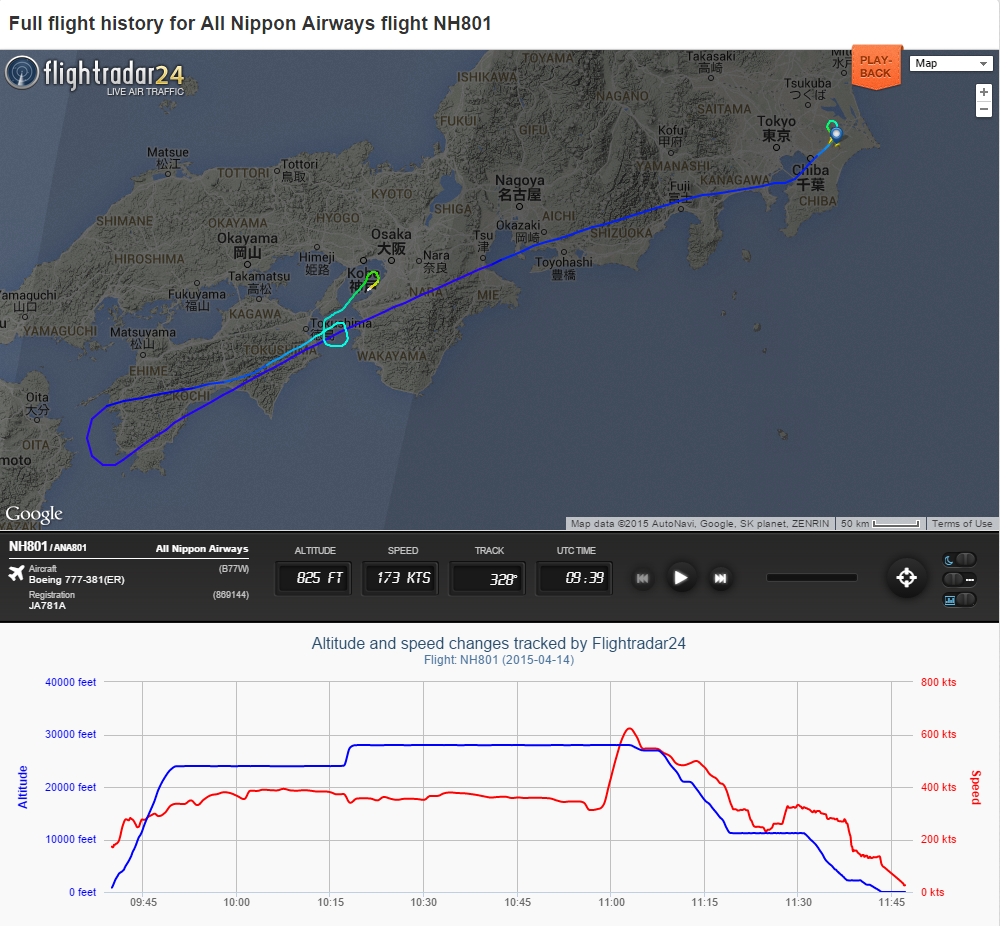
Task: Play the flight playback
Action: (x=680, y=578)
